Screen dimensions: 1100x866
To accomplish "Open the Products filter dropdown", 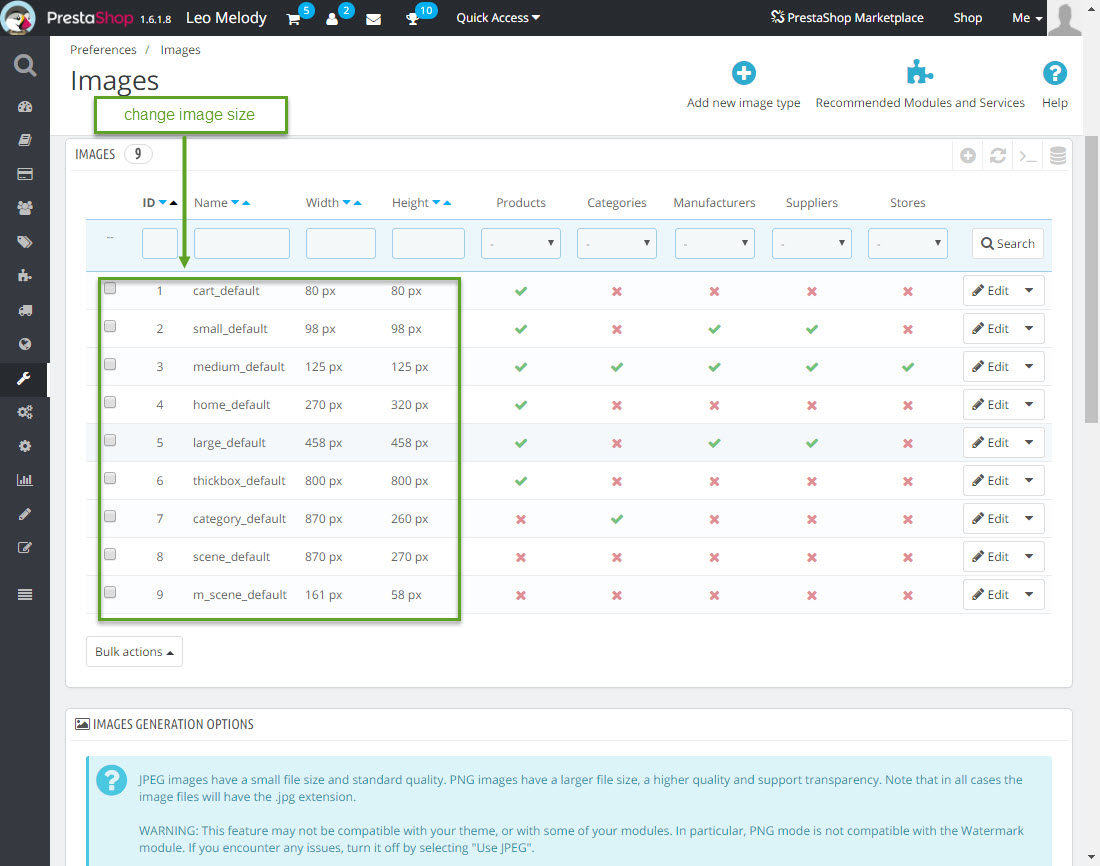I will pos(521,244).
